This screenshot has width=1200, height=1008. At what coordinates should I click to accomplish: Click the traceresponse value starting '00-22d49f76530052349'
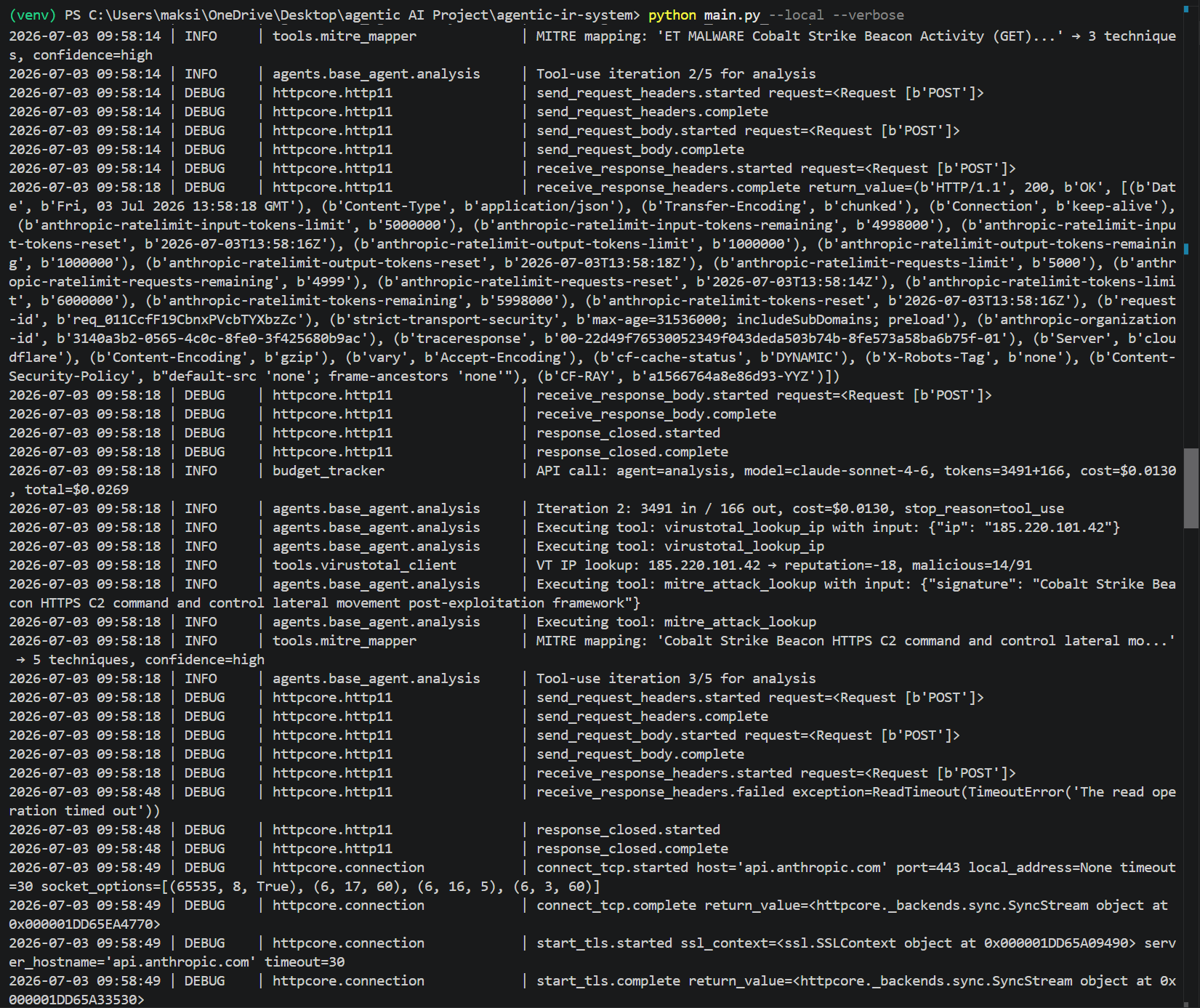click(780, 339)
